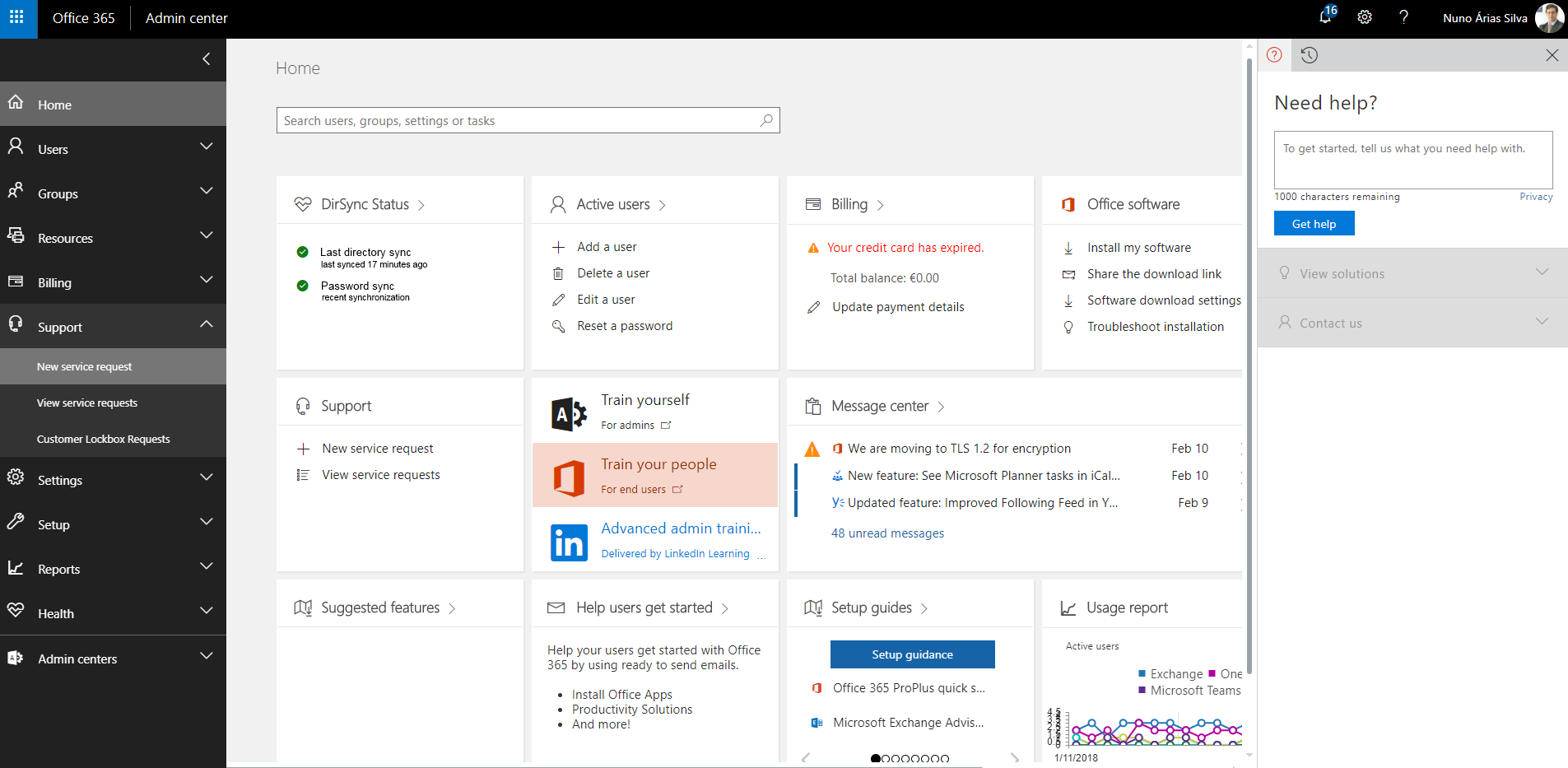
Task: Click the Troubleshoot installation lightbulb icon
Action: pos(1068,327)
